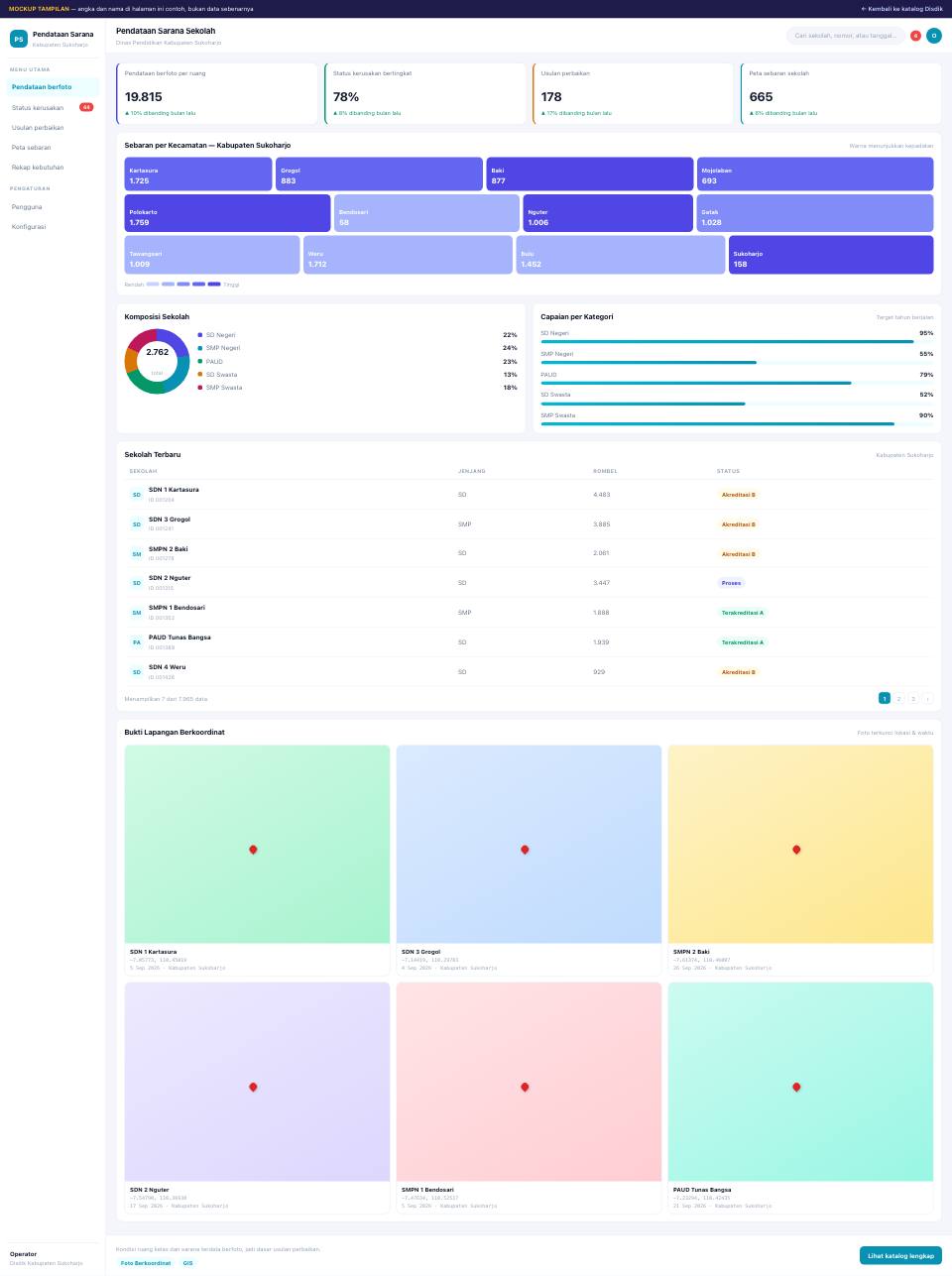Viewport: 952px width, 1276px height.
Task: Click the Status kerusakan bertingkat stat card
Action: (x=424, y=94)
